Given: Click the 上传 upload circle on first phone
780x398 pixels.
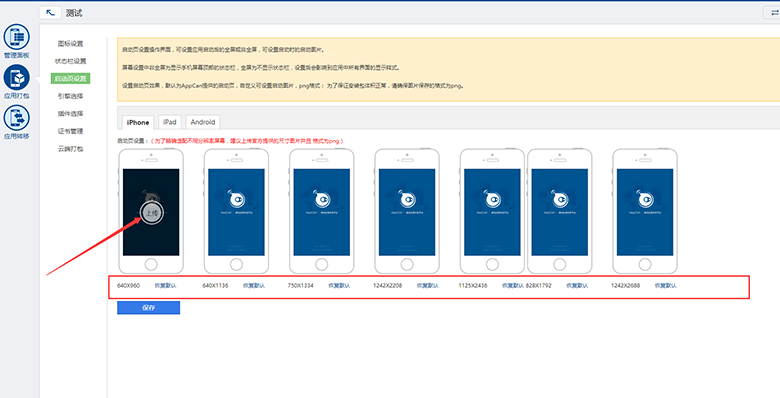Looking at the screenshot, I should tap(151, 213).
